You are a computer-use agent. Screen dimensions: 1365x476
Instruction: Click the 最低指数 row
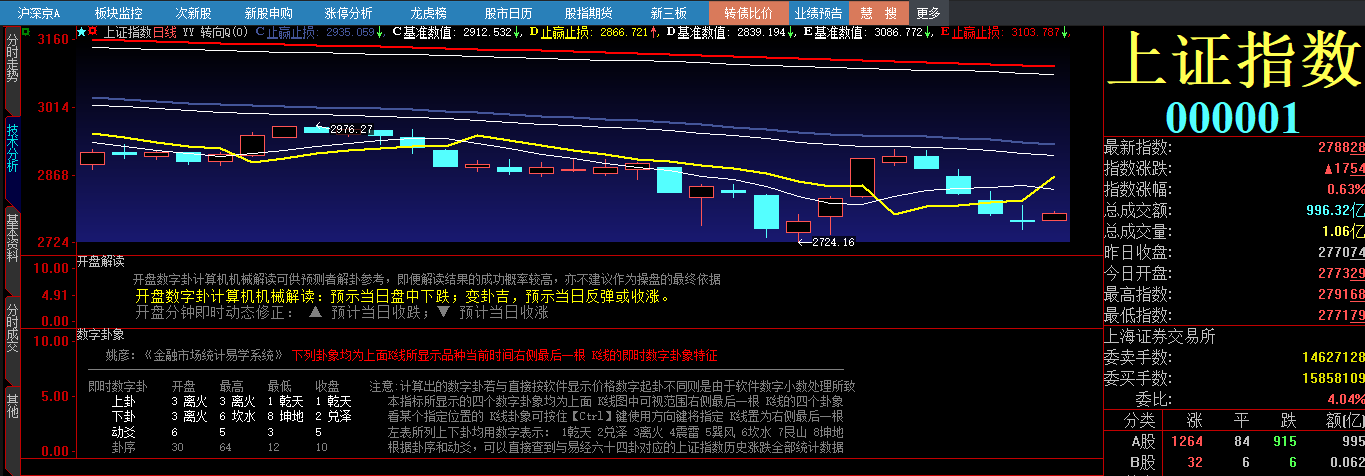click(1234, 315)
